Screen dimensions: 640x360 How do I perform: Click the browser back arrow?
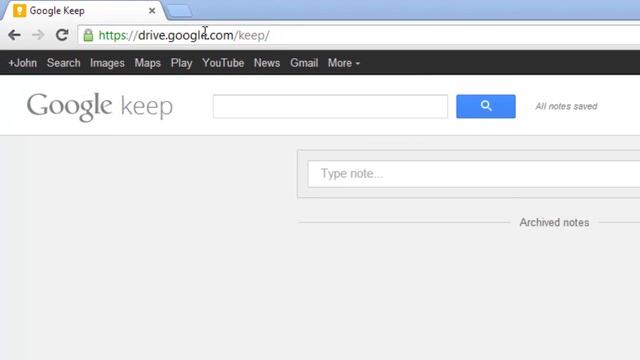tap(14, 35)
